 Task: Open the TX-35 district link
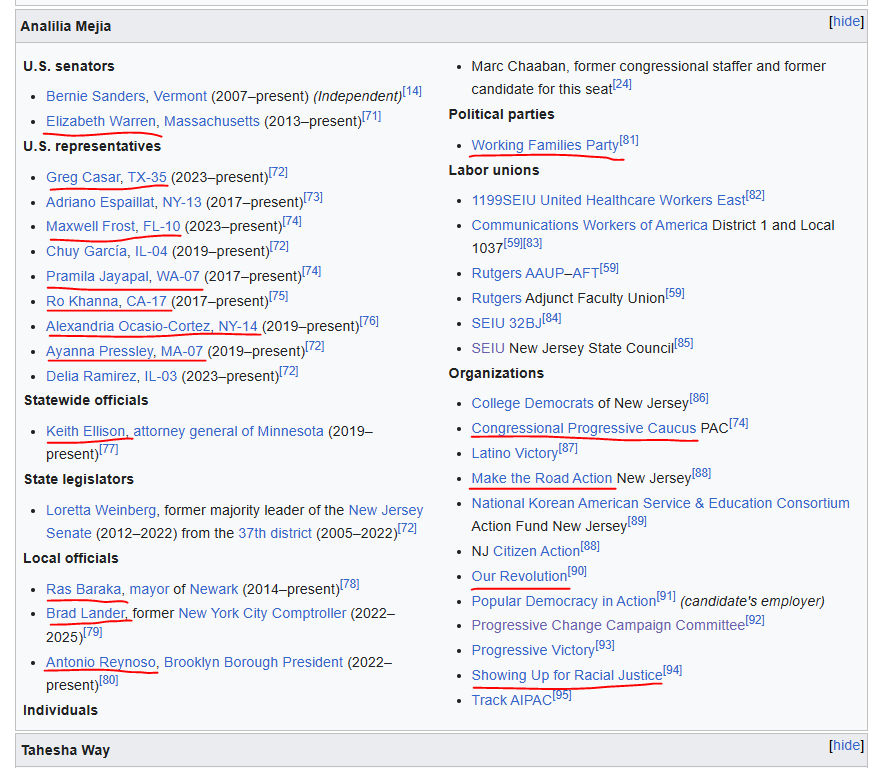click(x=147, y=177)
